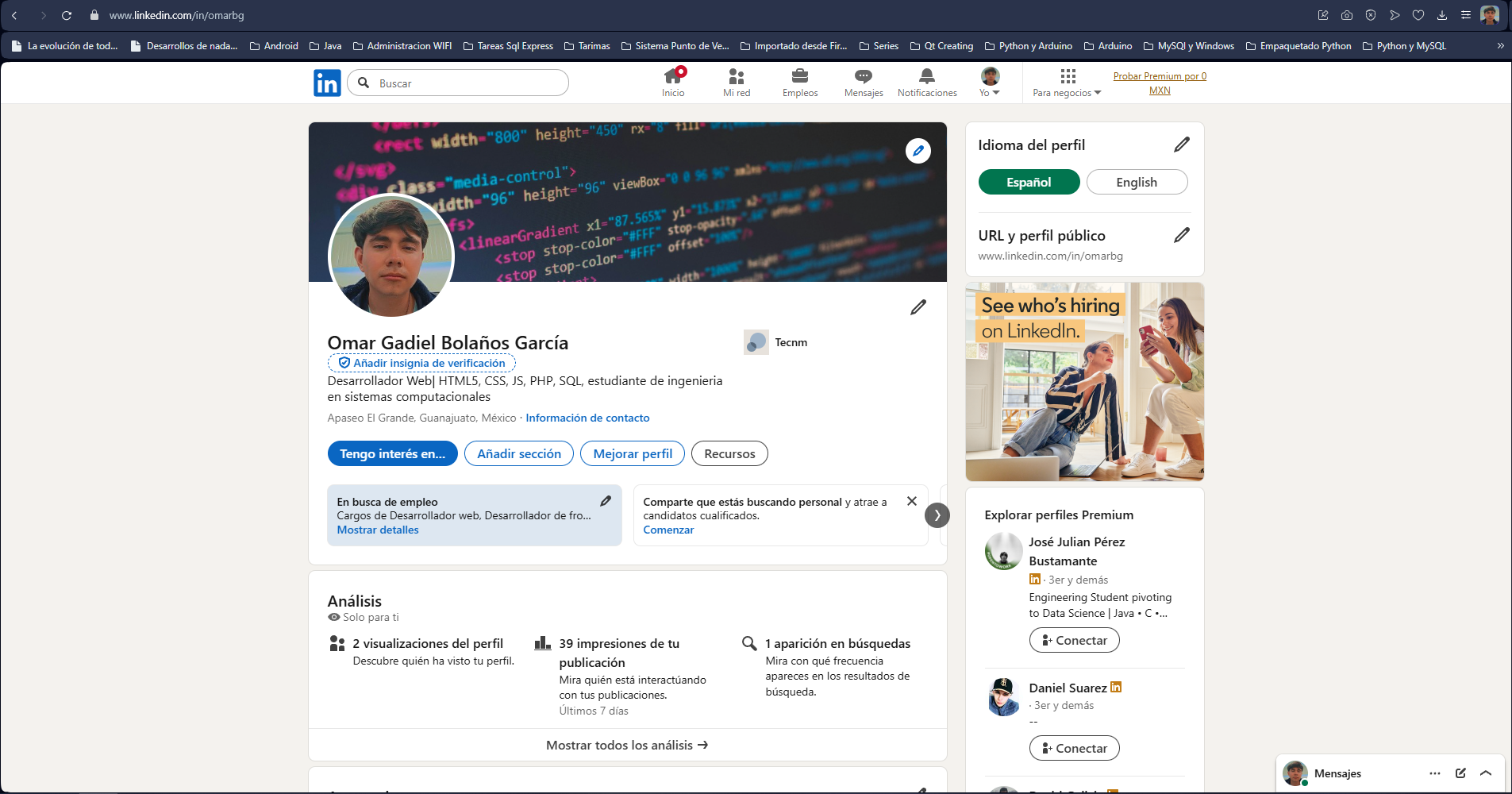Open messaging overlay three-dots options

(1435, 773)
